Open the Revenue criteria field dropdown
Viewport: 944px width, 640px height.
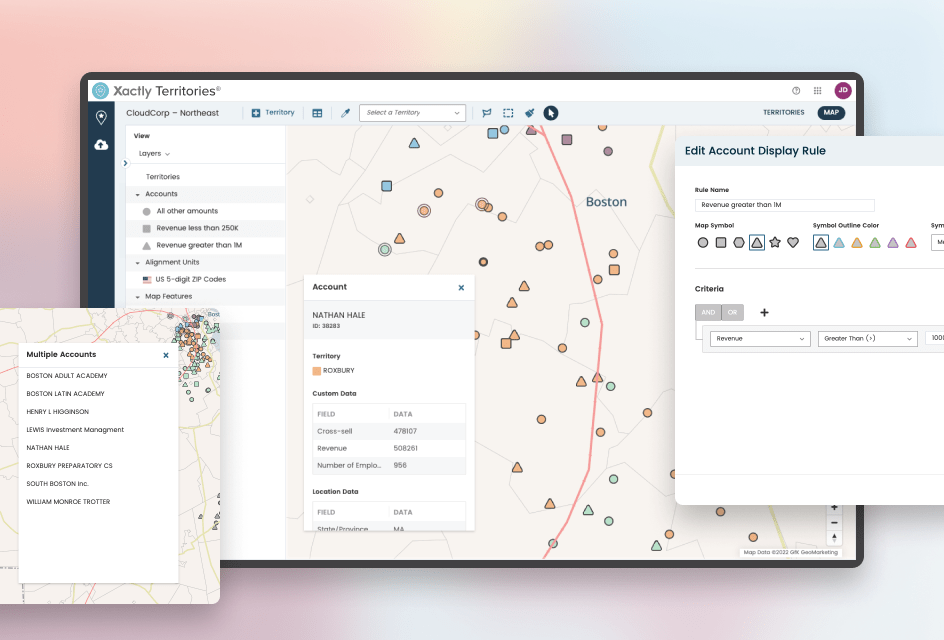[x=759, y=339]
